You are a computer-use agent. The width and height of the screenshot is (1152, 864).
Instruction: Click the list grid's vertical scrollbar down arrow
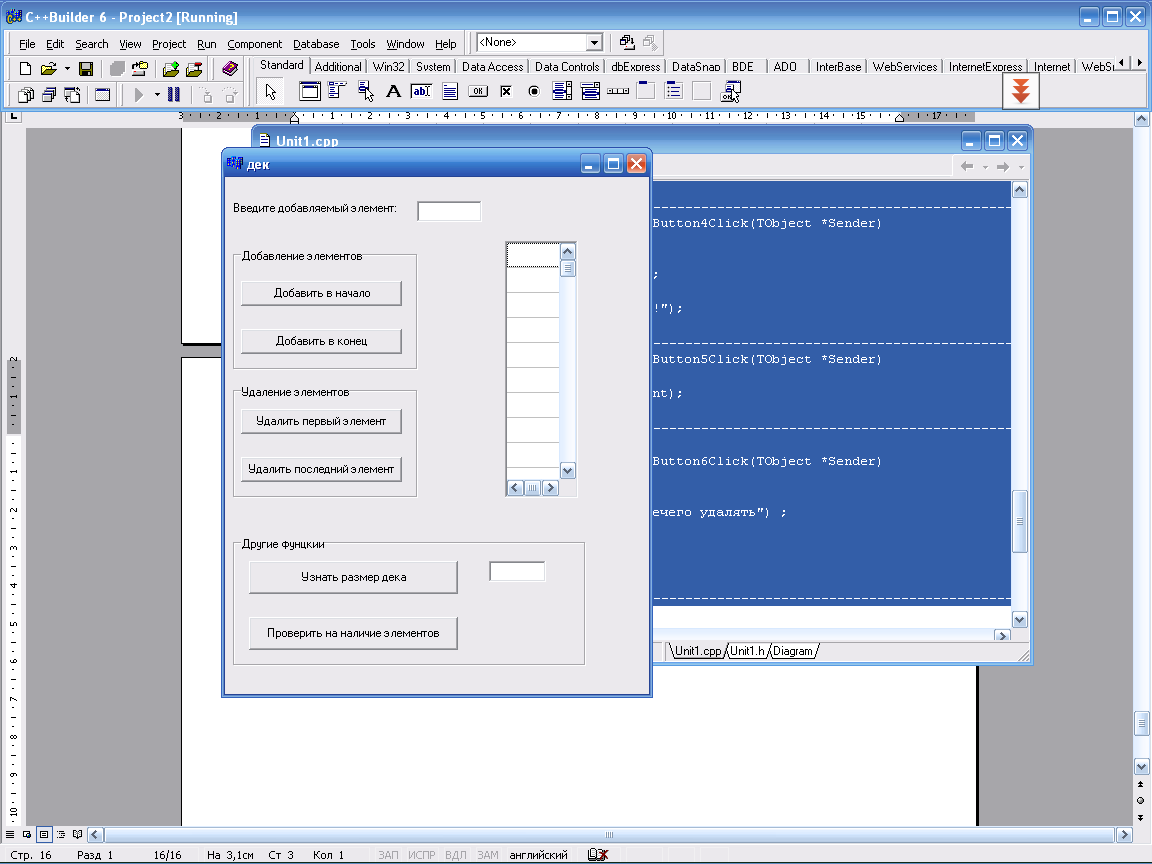click(567, 470)
